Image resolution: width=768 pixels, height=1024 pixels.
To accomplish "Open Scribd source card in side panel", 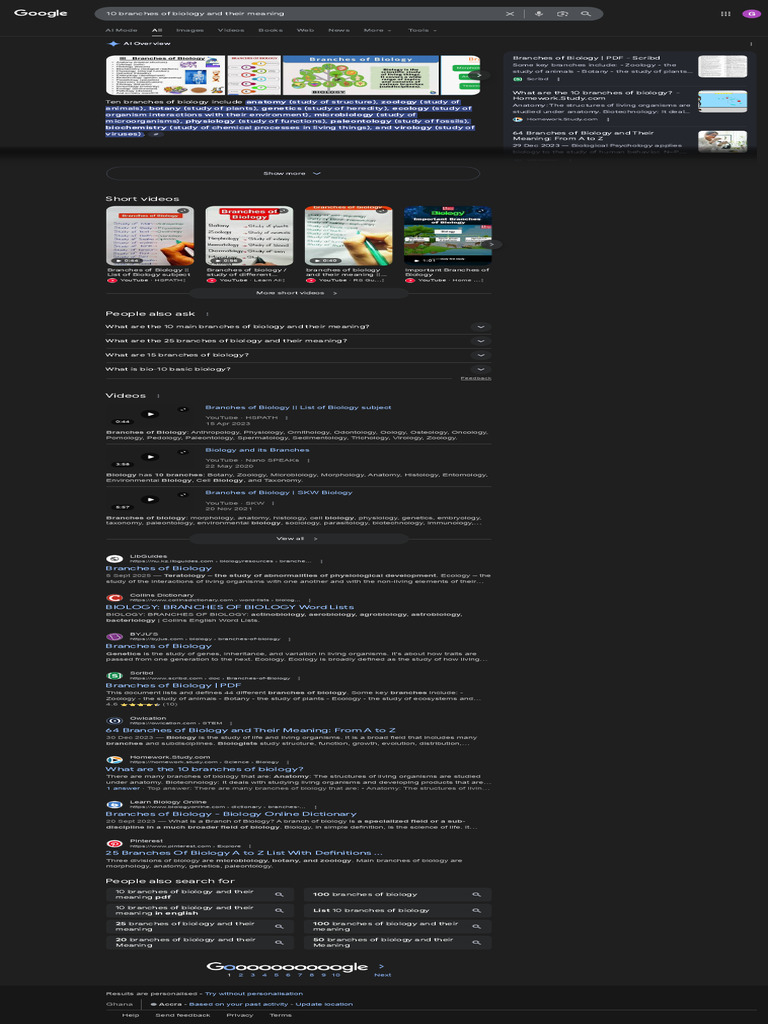I will coord(630,68).
